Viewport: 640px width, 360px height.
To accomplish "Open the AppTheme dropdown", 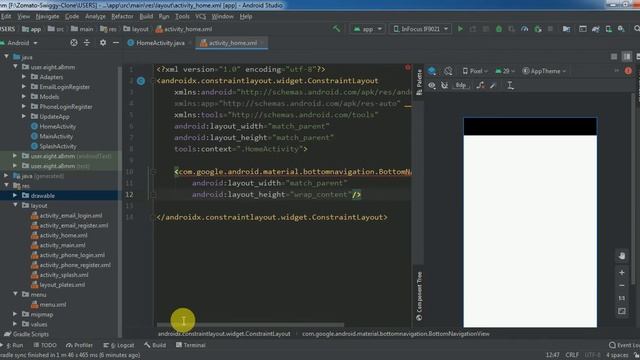I will (544, 71).
